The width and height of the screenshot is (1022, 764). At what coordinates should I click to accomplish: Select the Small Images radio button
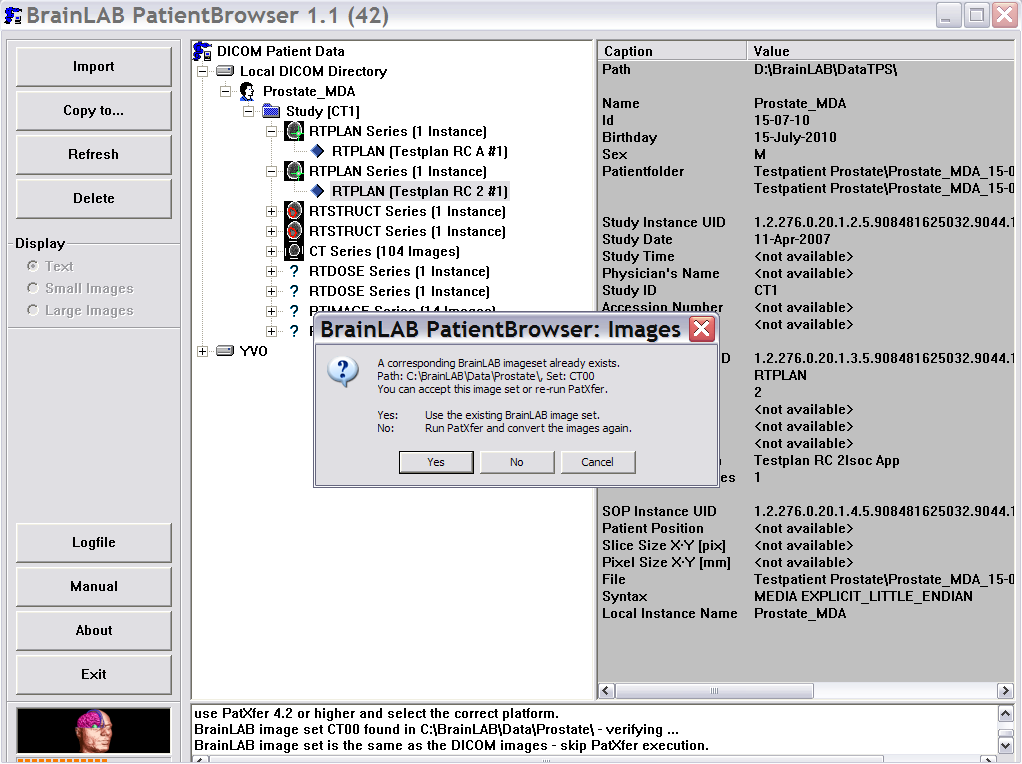coord(32,288)
